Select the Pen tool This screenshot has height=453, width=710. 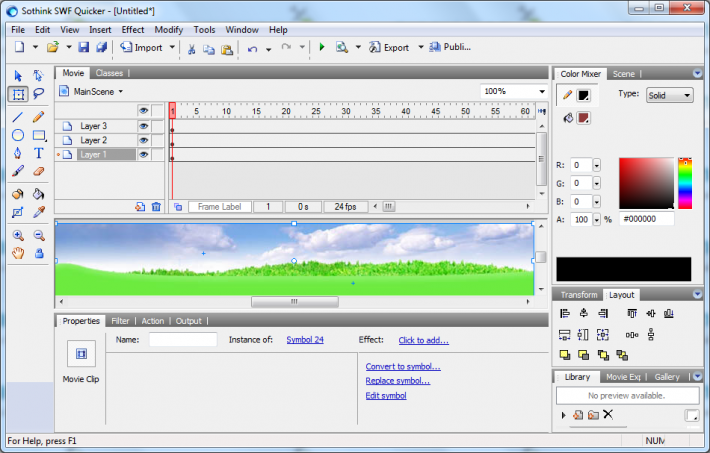tap(18, 153)
